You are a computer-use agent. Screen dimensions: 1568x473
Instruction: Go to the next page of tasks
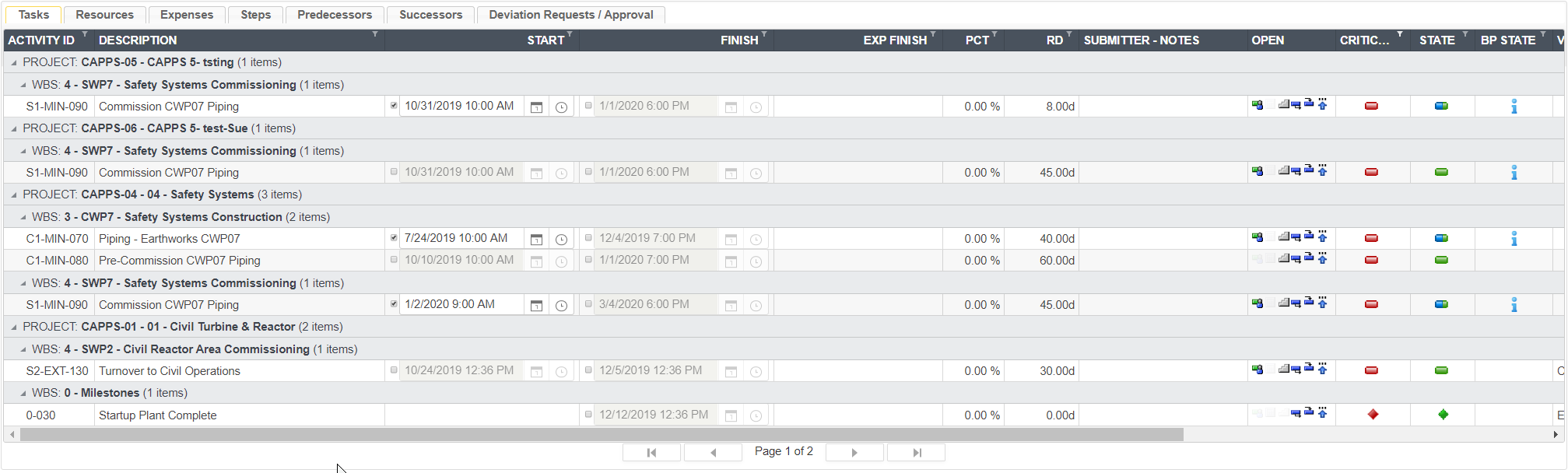[x=854, y=453]
